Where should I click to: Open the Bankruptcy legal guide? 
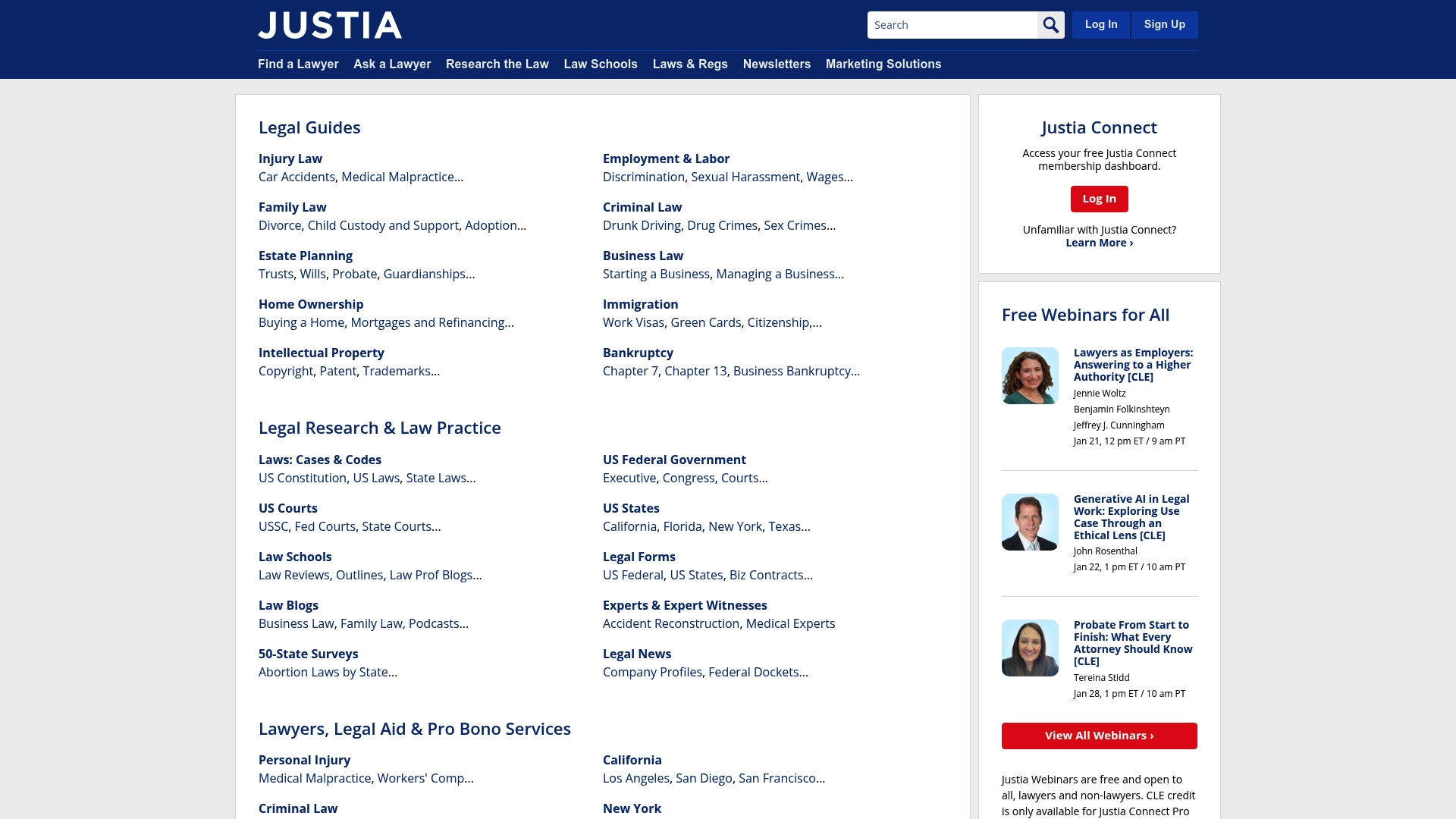point(638,353)
